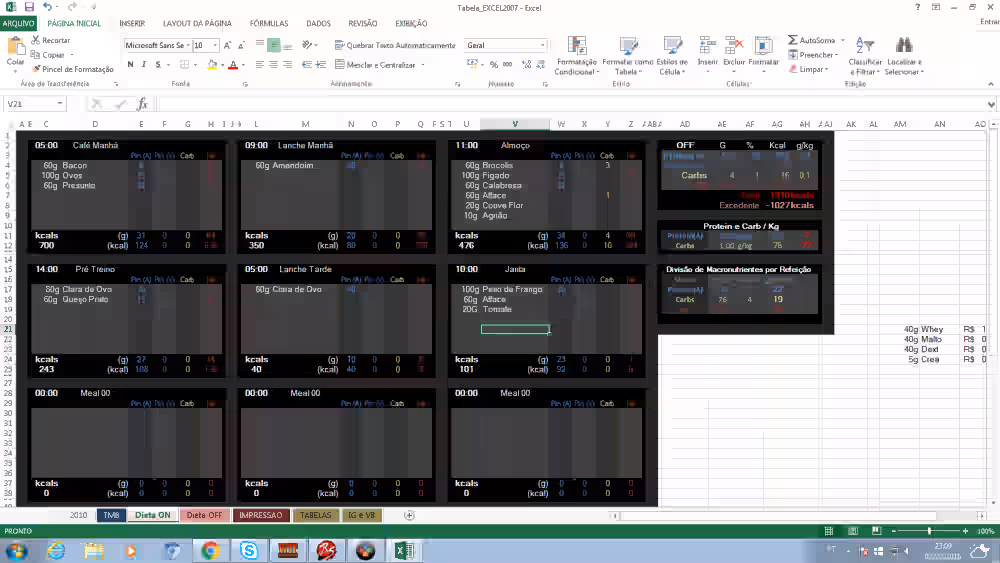Click Copiar copy tool
This screenshot has width=1000, height=563.
48,55
